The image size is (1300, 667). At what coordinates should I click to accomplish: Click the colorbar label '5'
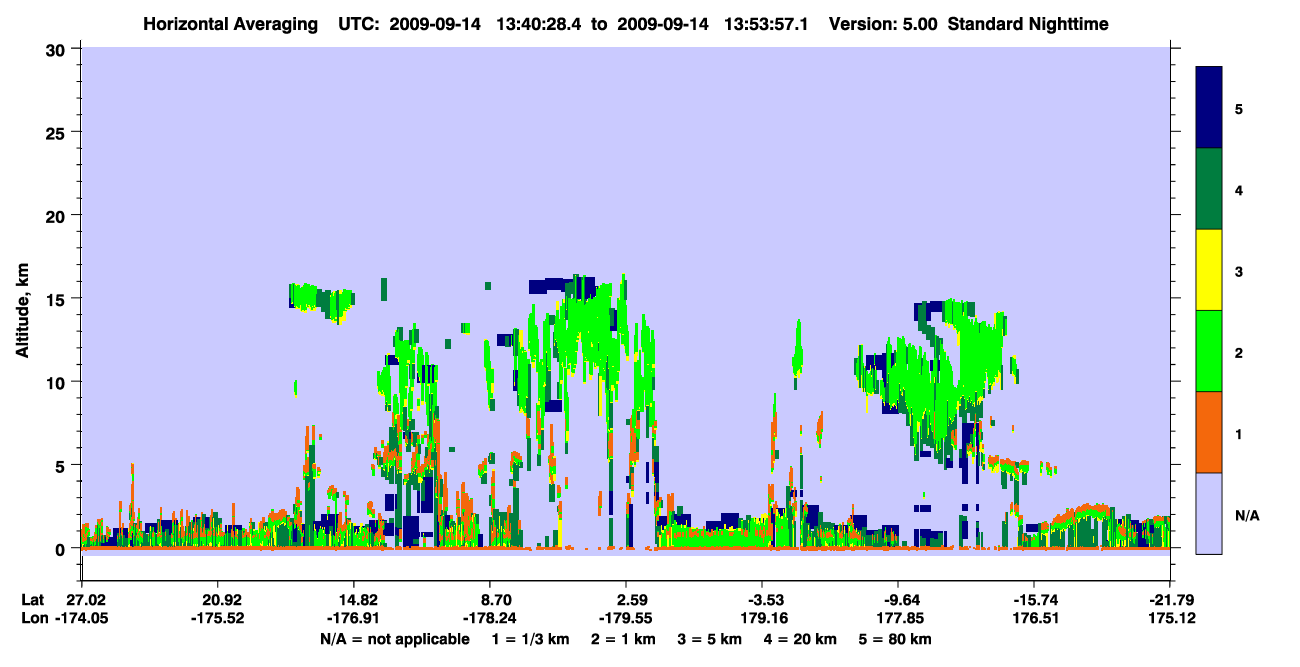(1239, 108)
